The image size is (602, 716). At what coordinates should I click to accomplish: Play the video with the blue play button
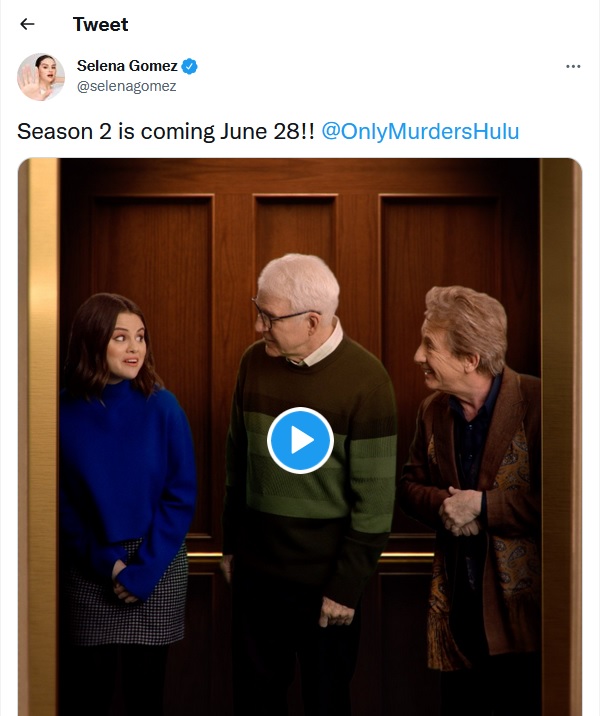point(300,440)
